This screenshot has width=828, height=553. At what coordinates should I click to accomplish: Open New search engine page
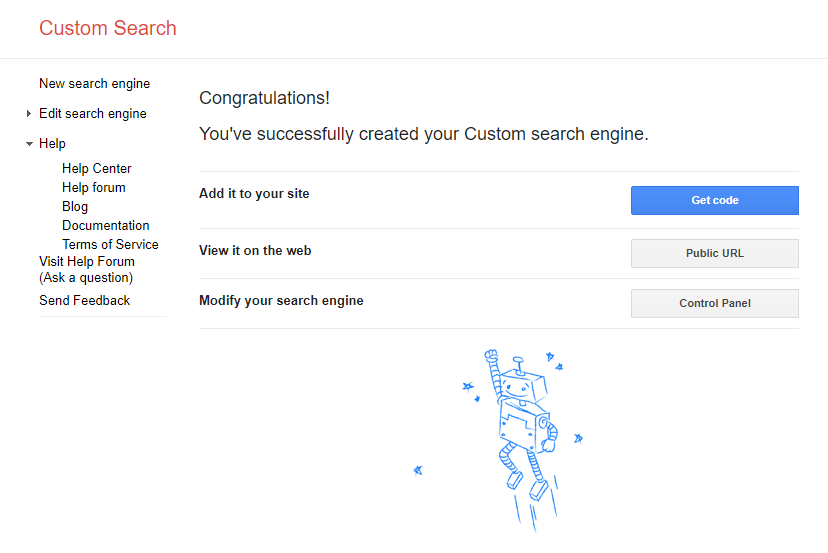pyautogui.click(x=94, y=84)
